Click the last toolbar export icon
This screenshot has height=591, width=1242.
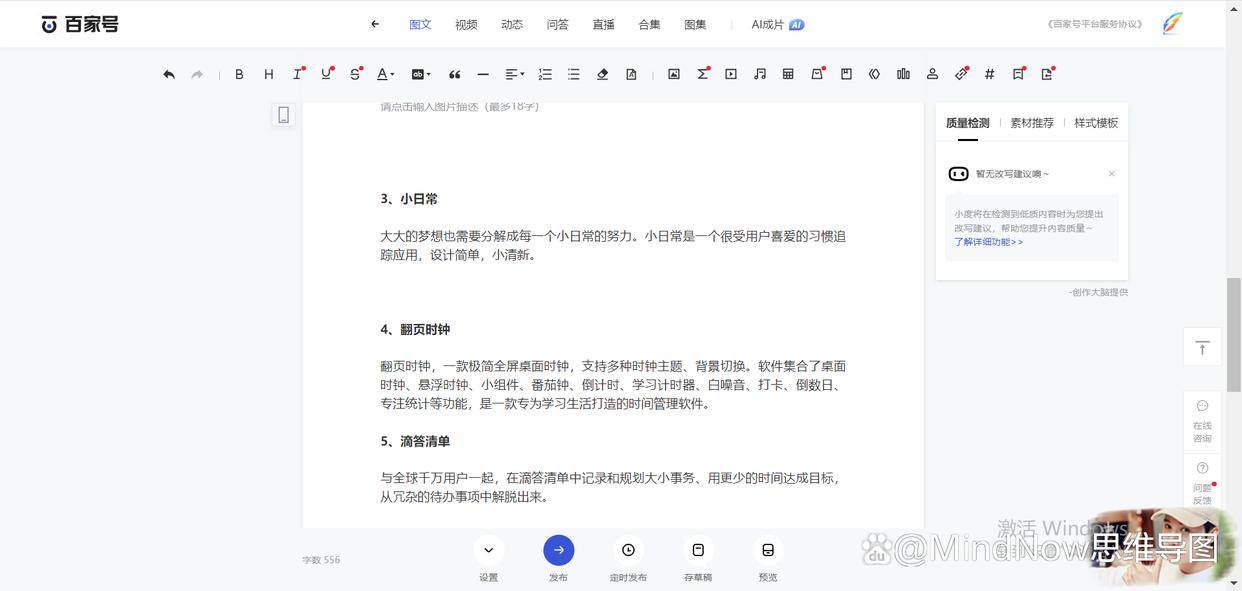pyautogui.click(x=1047, y=74)
